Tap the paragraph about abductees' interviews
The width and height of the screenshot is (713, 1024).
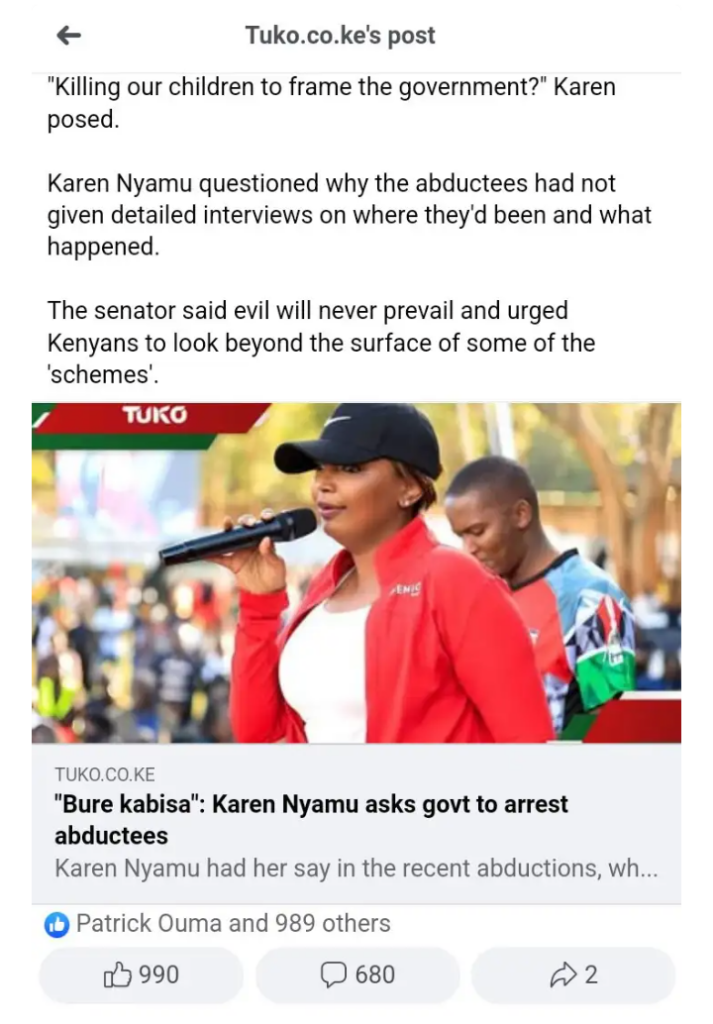point(349,215)
